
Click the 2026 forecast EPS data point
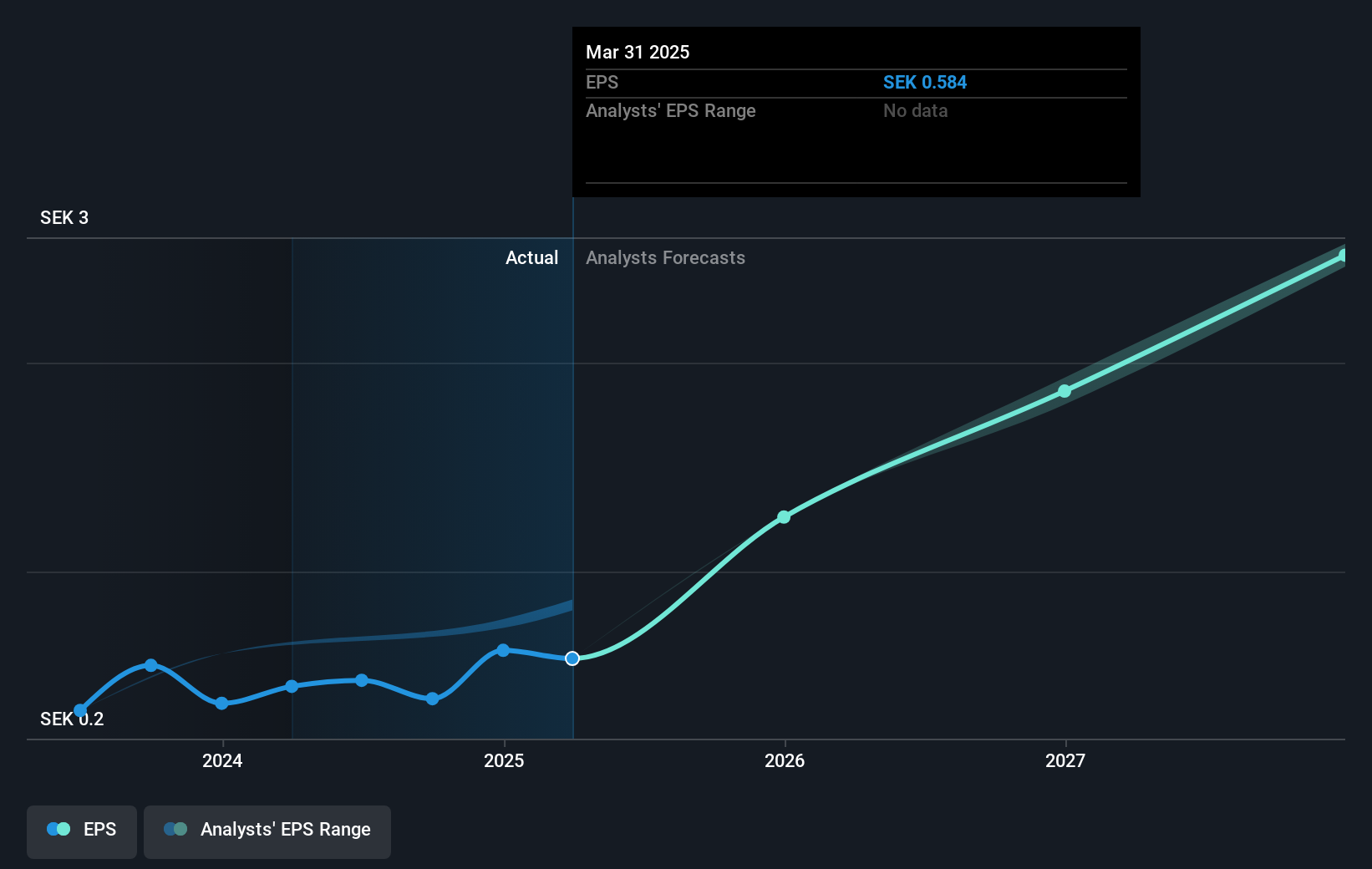pyautogui.click(x=784, y=517)
